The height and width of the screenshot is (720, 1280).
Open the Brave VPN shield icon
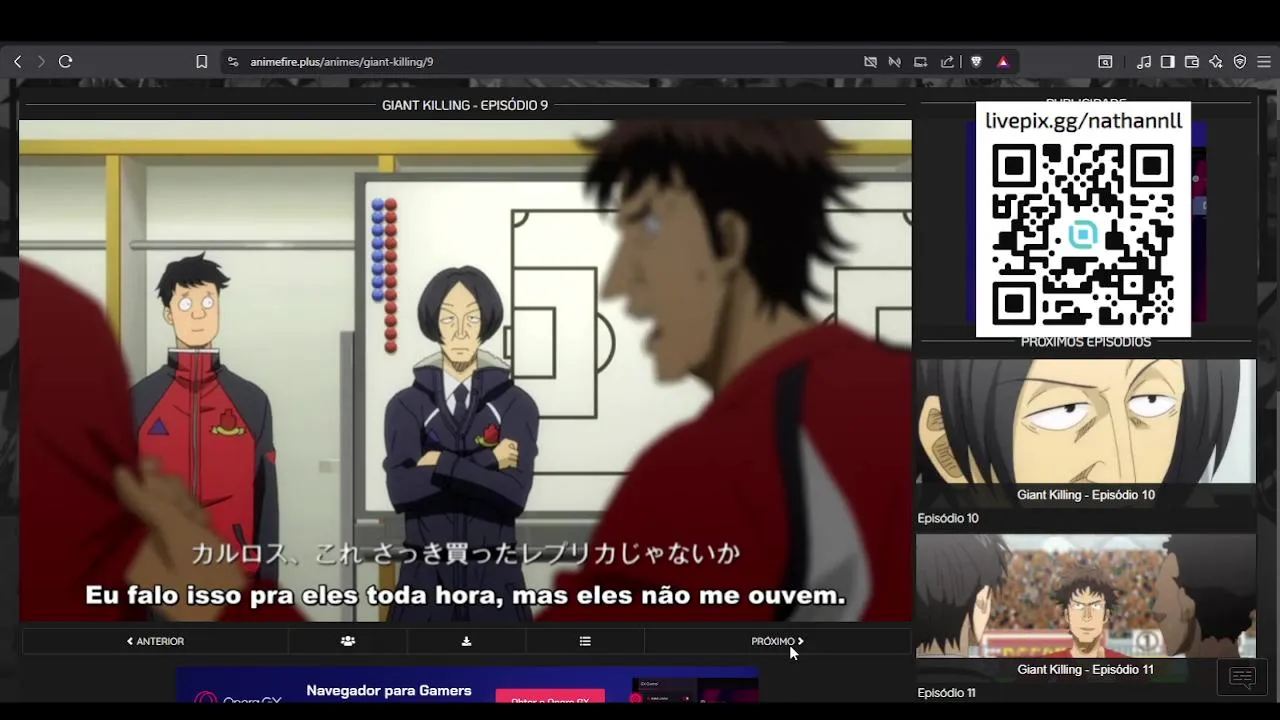1240,62
